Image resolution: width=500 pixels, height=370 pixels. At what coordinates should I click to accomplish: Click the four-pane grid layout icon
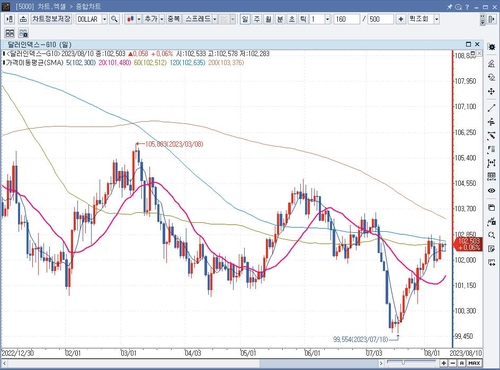(10, 33)
